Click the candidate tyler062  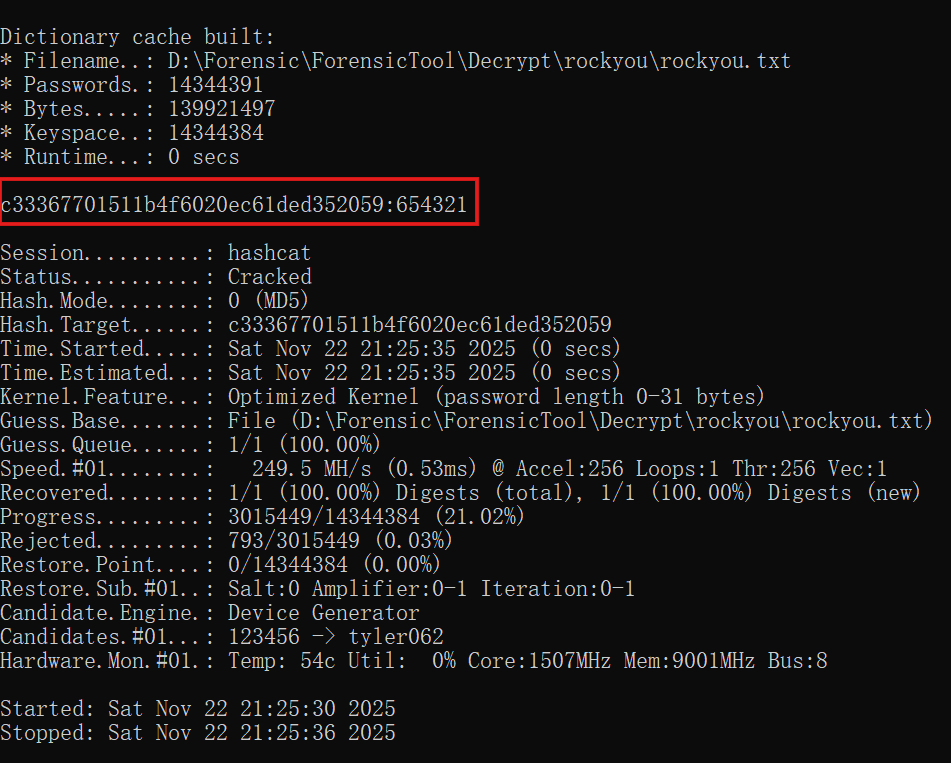(x=396, y=637)
